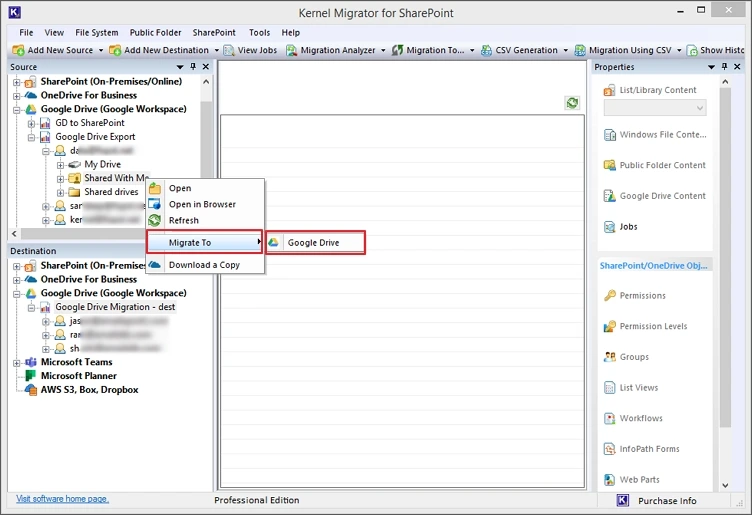The image size is (752, 515).
Task: Click the Add New Source icon
Action: pyautogui.click(x=18, y=50)
